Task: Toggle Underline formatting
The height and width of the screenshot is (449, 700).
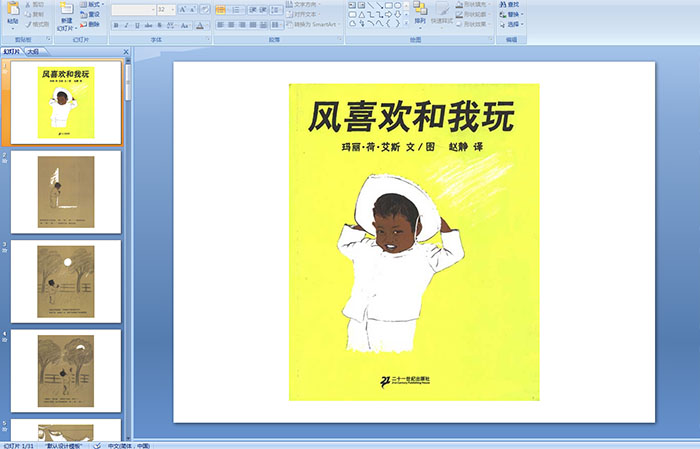Action: click(137, 25)
